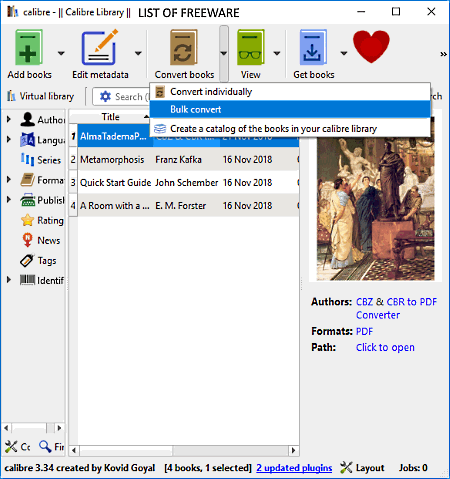
Task: Click the tag browser configure wrench icon
Action: click(11, 446)
